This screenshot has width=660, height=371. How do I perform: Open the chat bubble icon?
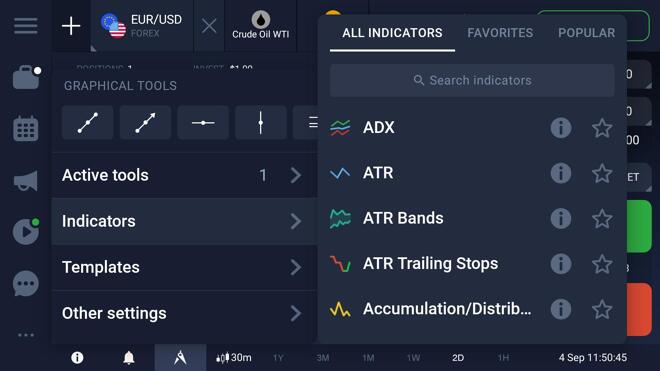26,283
